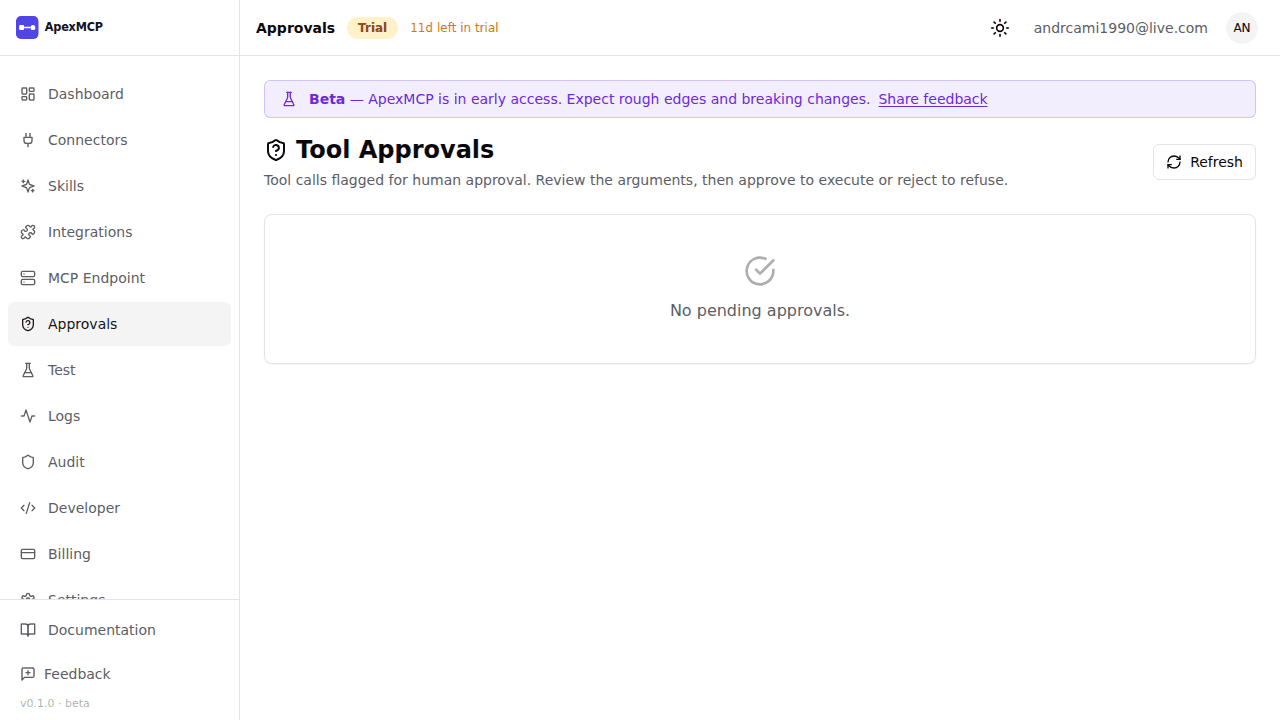Go to the Developer section

point(119,508)
